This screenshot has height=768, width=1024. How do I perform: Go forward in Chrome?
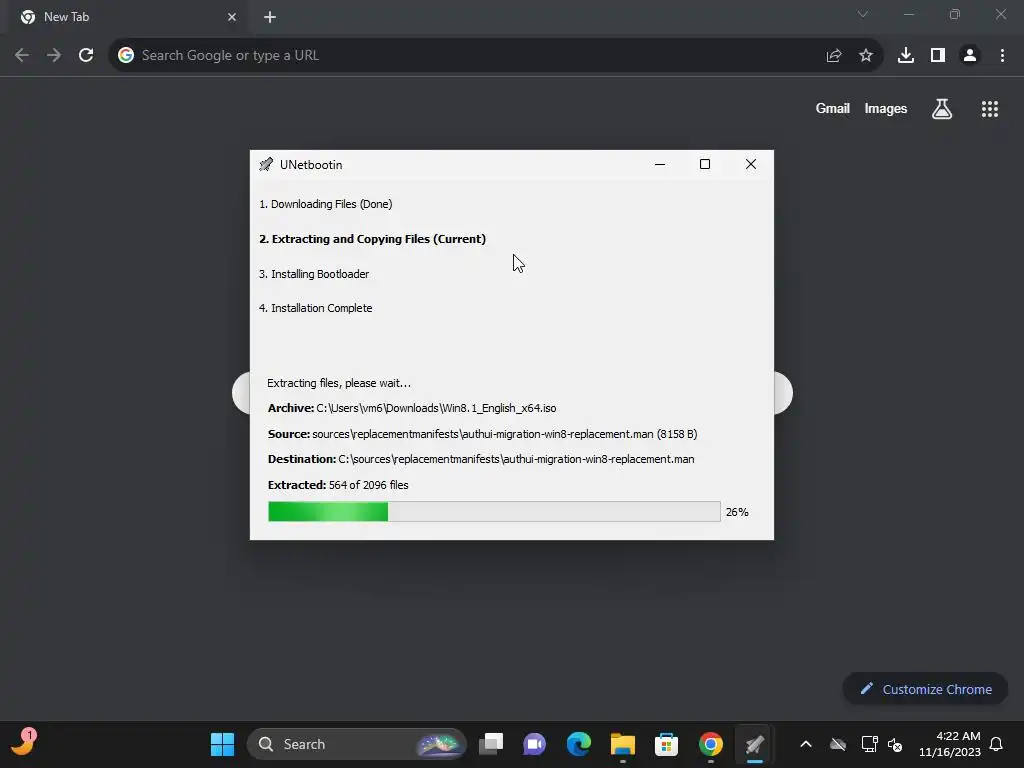click(54, 56)
